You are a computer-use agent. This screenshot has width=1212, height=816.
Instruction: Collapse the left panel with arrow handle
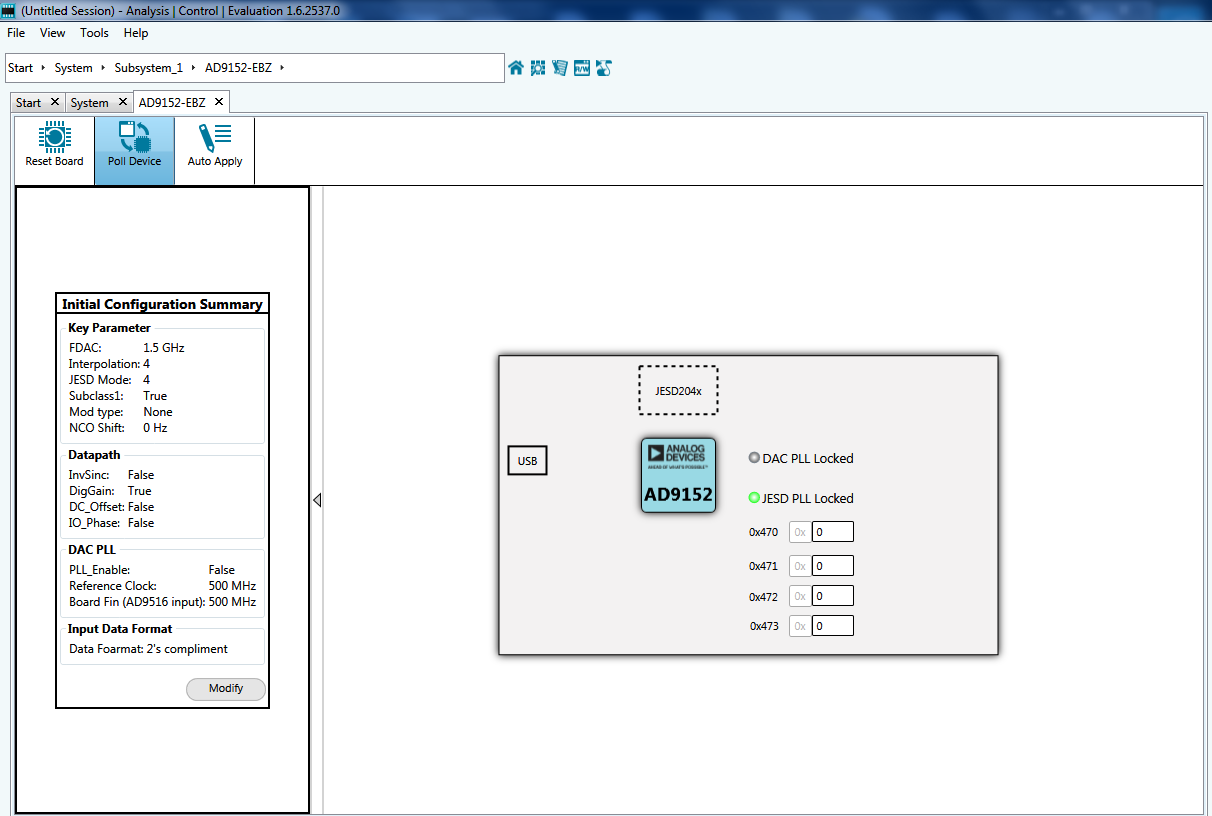pos(317,500)
